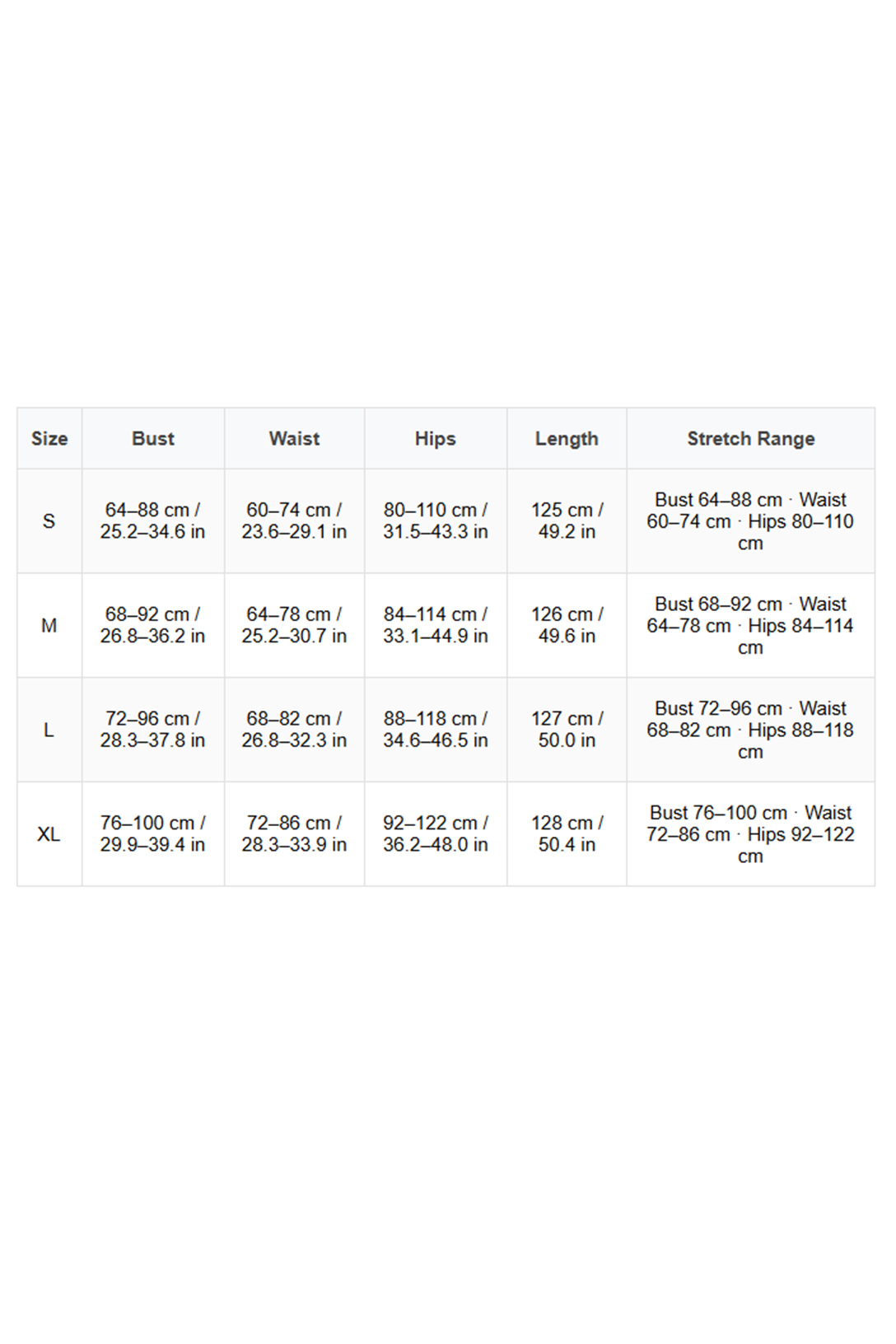Select the S size row label
Viewport: 896px width, 1344px height.
tap(49, 521)
